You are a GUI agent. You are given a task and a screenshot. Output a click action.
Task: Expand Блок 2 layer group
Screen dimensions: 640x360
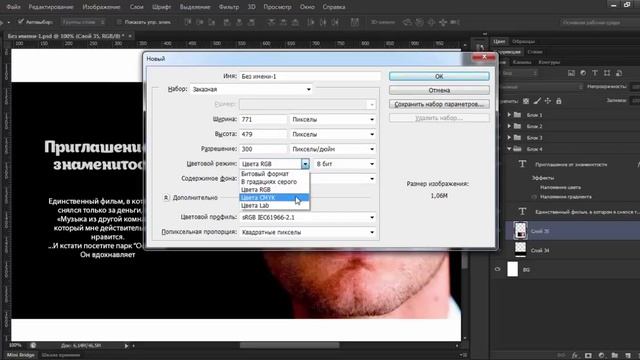point(509,127)
